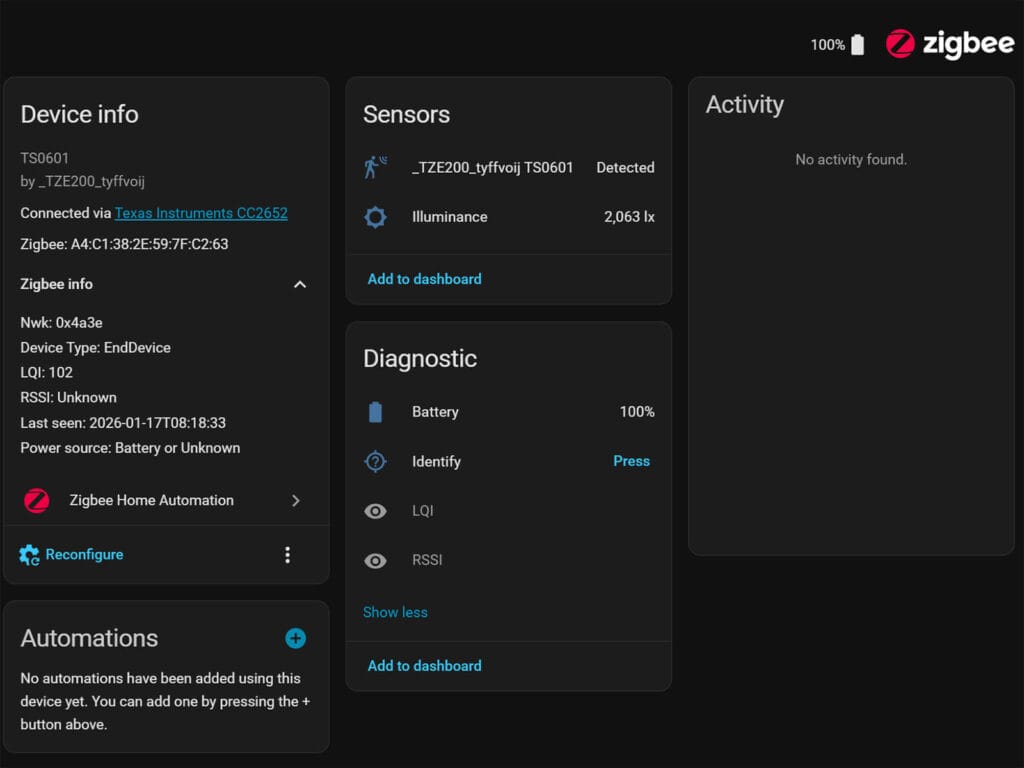Click the Illuminance brightness icon
This screenshot has height=768, width=1024.
375,216
